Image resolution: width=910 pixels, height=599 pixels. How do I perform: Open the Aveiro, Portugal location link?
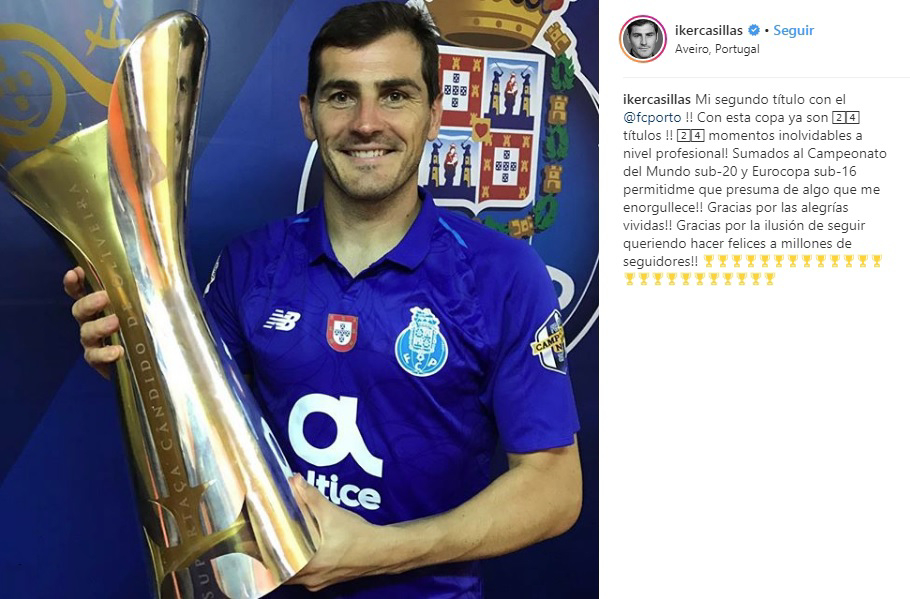717,49
